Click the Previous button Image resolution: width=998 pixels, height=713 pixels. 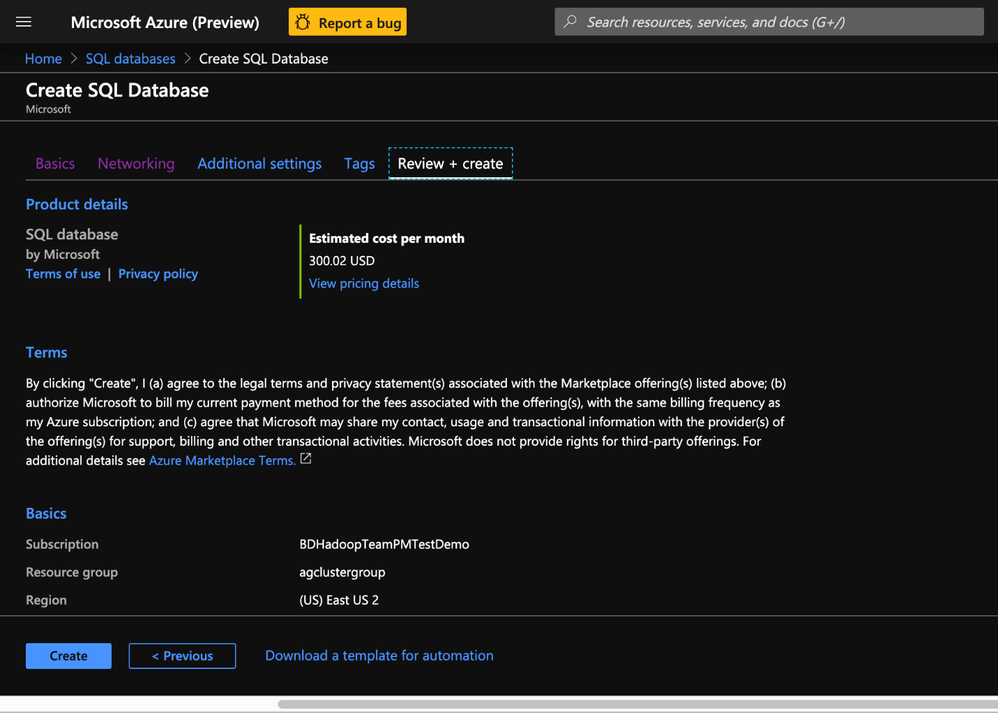click(x=182, y=656)
